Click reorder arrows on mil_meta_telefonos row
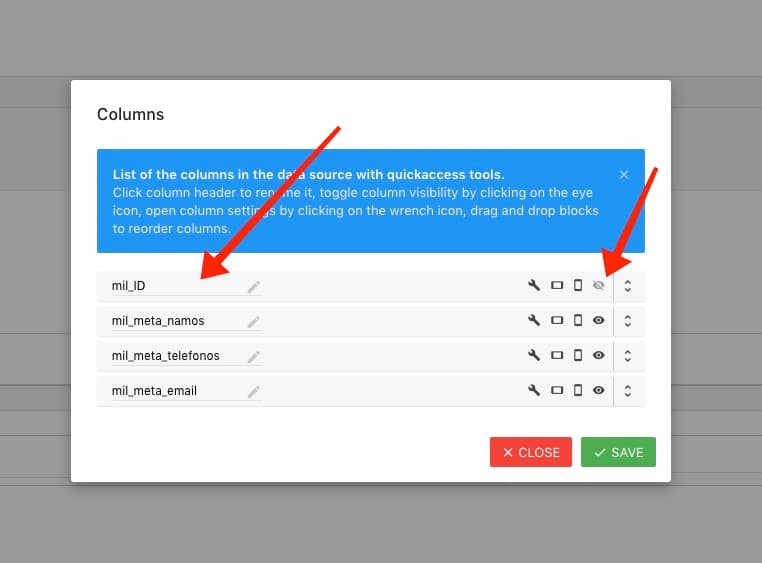This screenshot has height=563, width=762. pos(627,355)
